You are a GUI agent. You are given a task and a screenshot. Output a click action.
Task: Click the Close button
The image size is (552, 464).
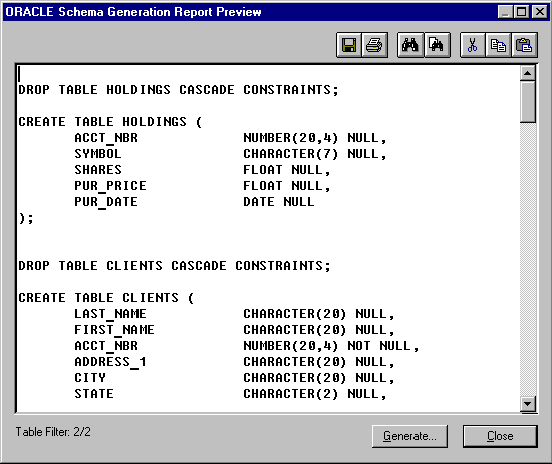[x=500, y=436]
